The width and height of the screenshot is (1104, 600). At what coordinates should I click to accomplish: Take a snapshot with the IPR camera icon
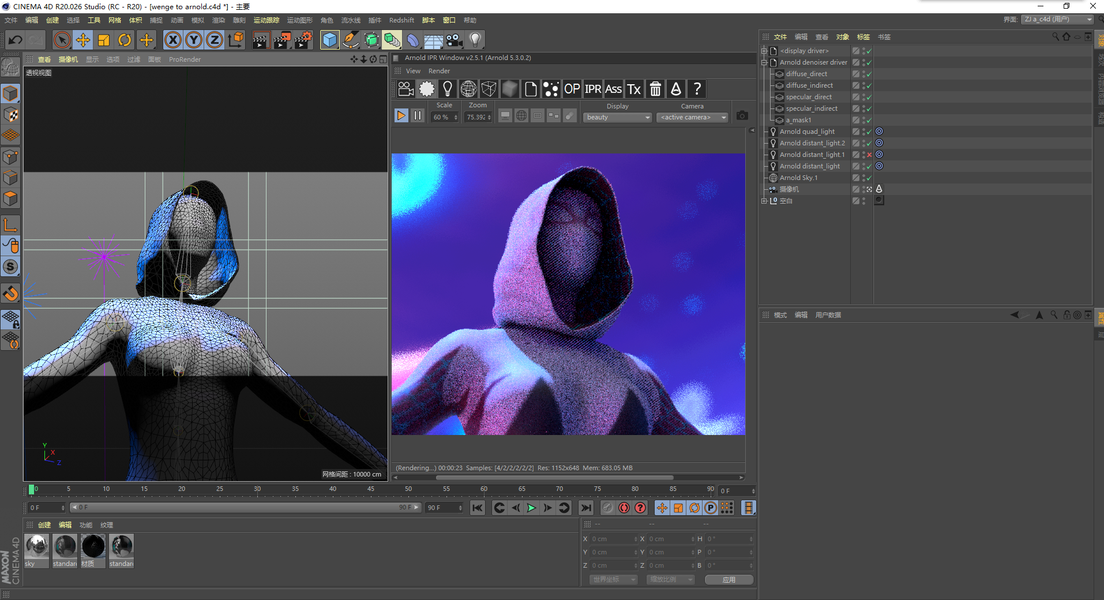coord(742,115)
